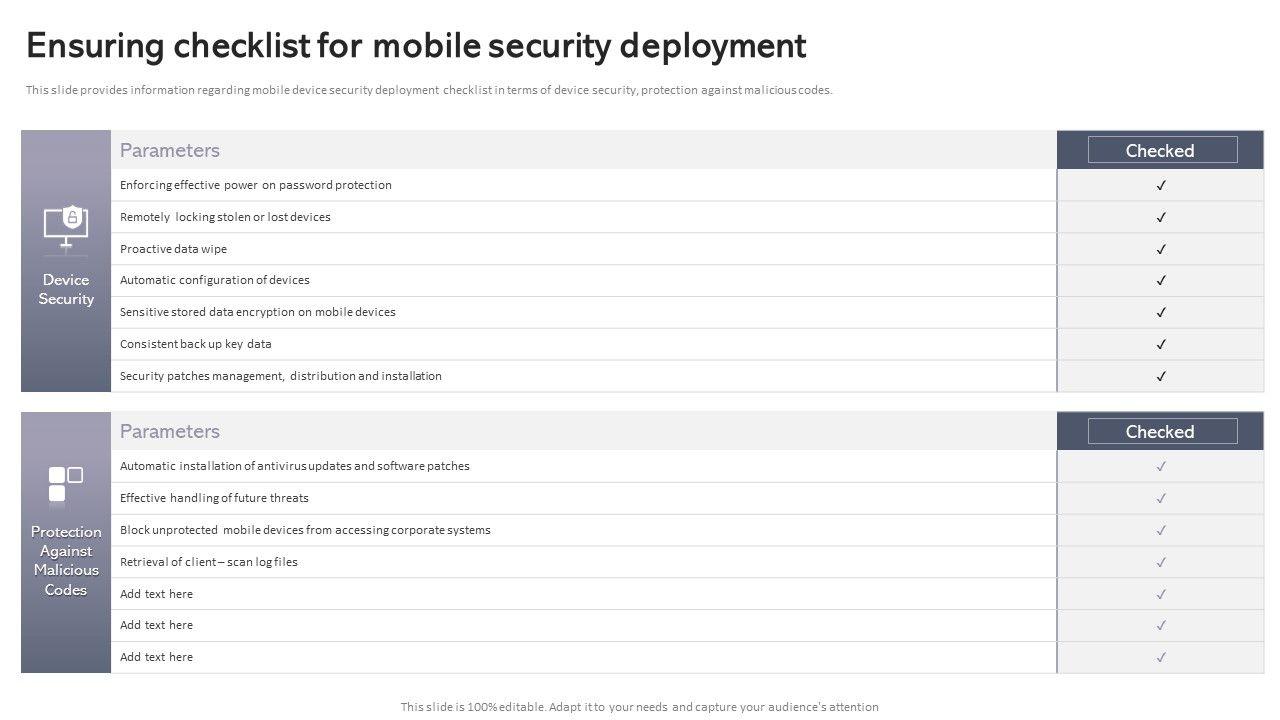Click the first 'Add text here' placeholder row
The height and width of the screenshot is (720, 1280).
coord(157,594)
